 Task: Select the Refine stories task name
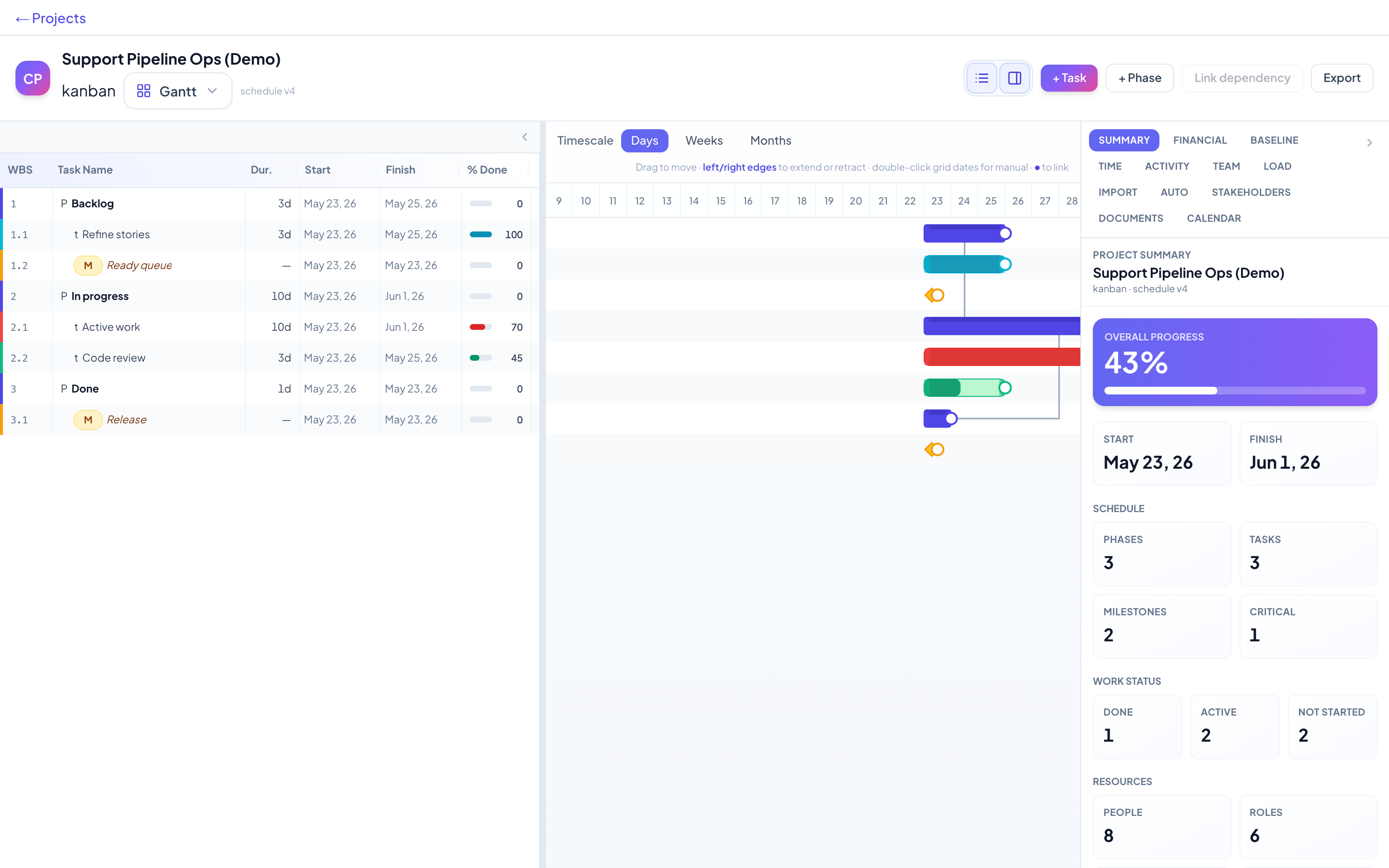(x=115, y=234)
